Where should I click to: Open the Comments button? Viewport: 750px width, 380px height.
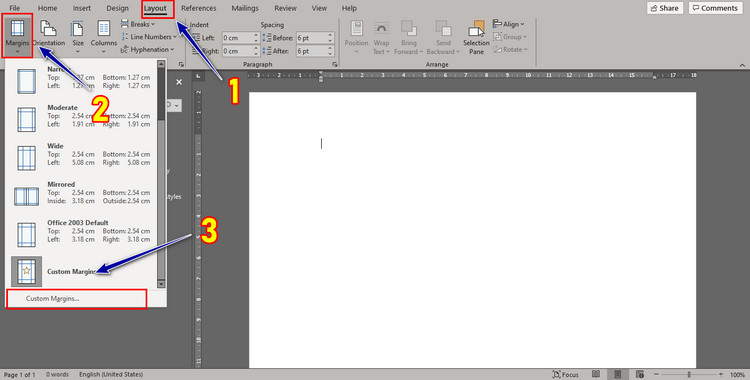coord(715,8)
